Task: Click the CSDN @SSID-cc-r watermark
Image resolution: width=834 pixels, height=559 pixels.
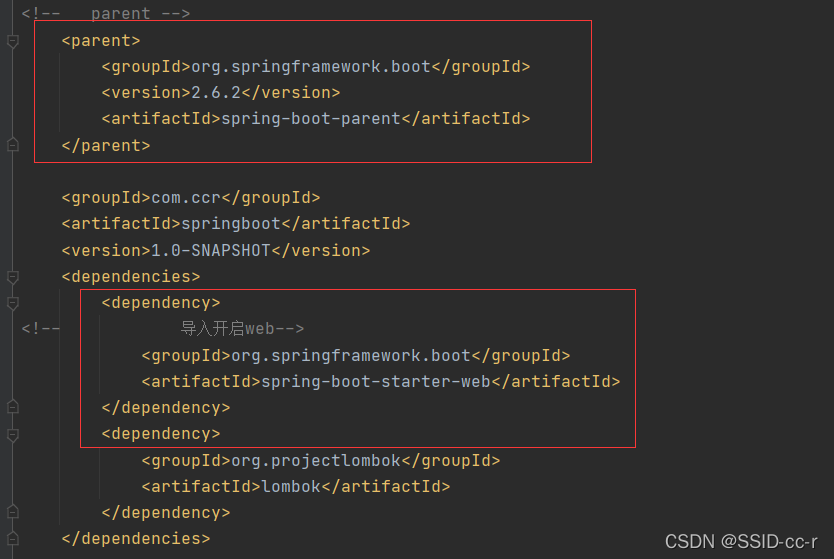Action: coord(741,541)
